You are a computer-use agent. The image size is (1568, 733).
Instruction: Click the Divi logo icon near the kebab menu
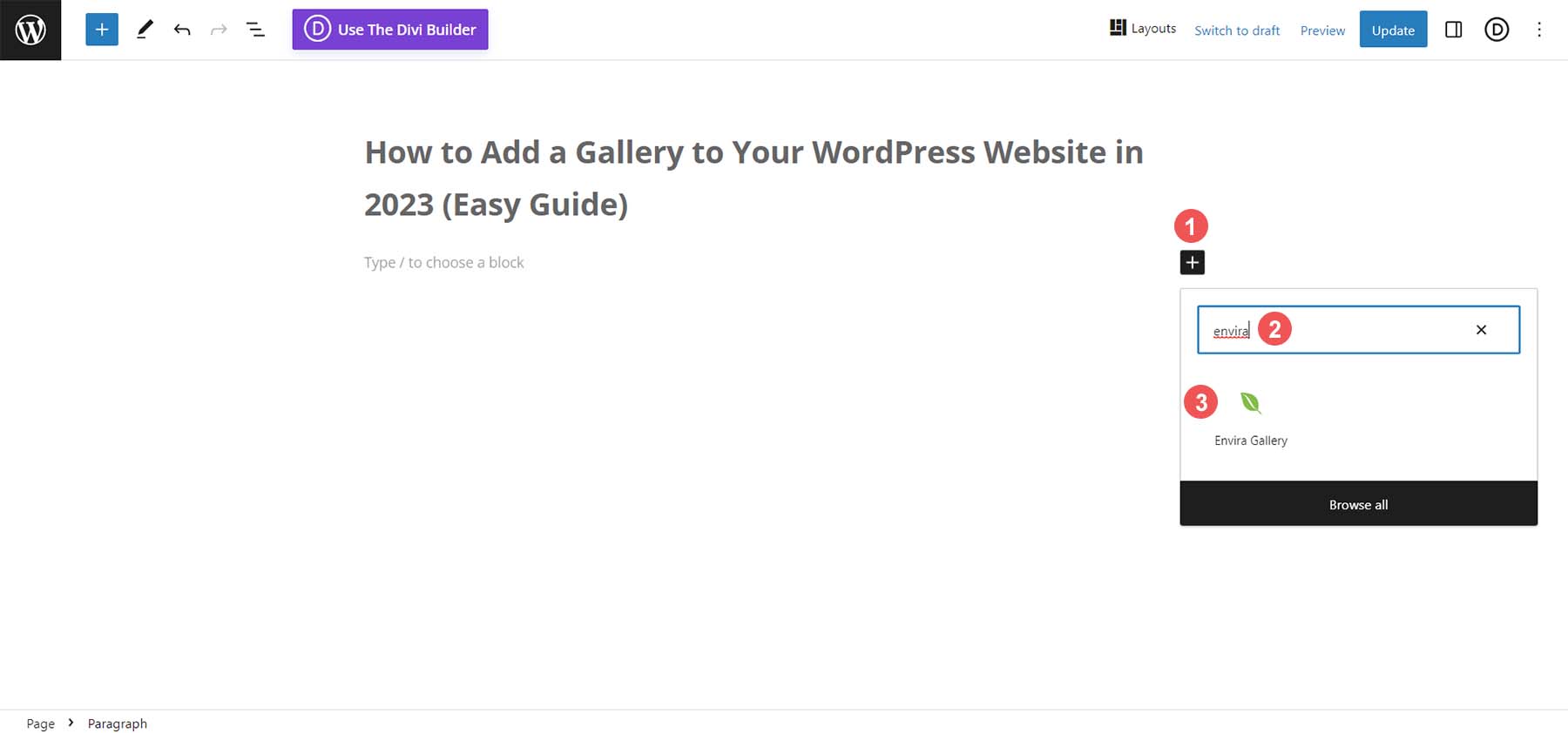(1497, 29)
